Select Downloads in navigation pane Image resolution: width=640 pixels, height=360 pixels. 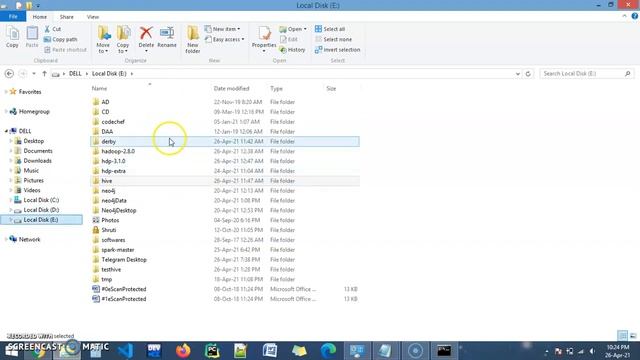point(37,161)
